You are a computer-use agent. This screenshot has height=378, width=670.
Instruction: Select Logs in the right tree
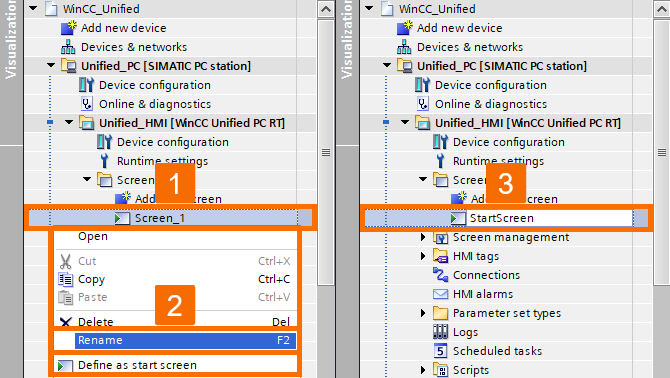[x=465, y=332]
